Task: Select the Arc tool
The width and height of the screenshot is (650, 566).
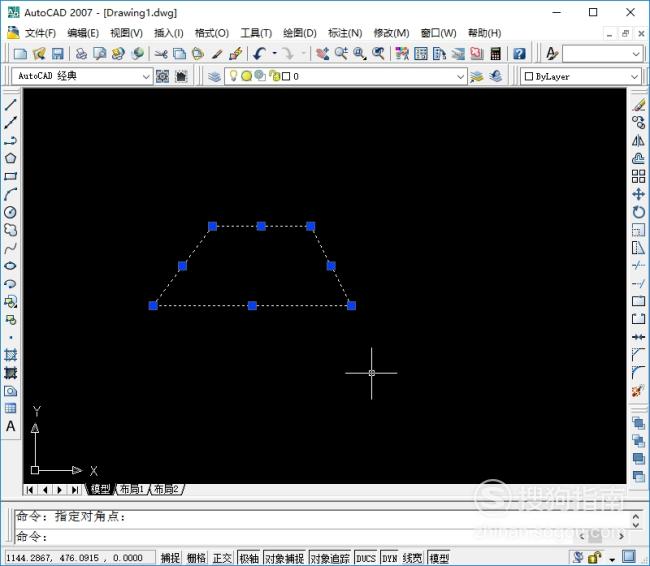Action: coord(10,194)
